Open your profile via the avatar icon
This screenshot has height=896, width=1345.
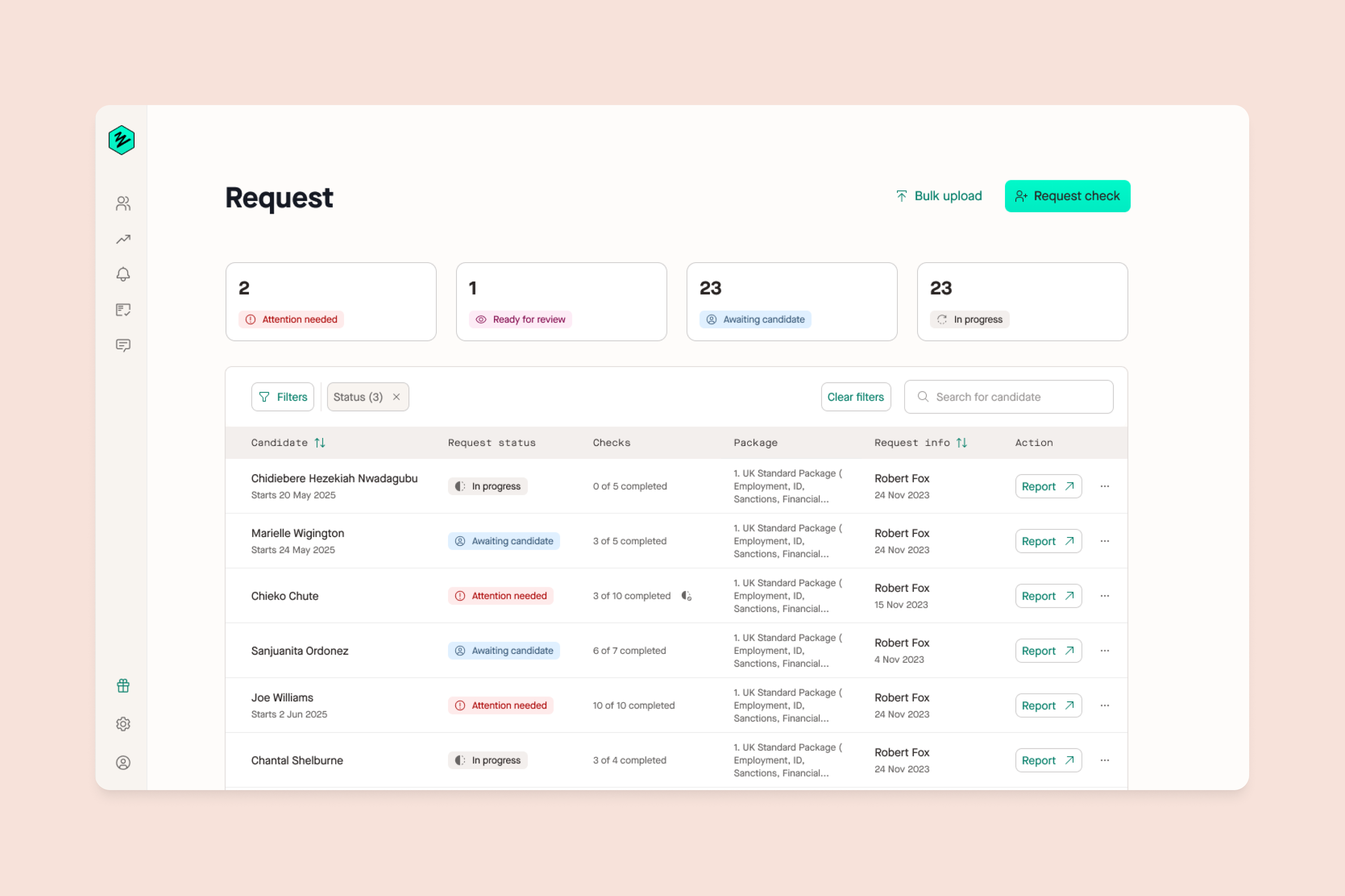click(123, 762)
